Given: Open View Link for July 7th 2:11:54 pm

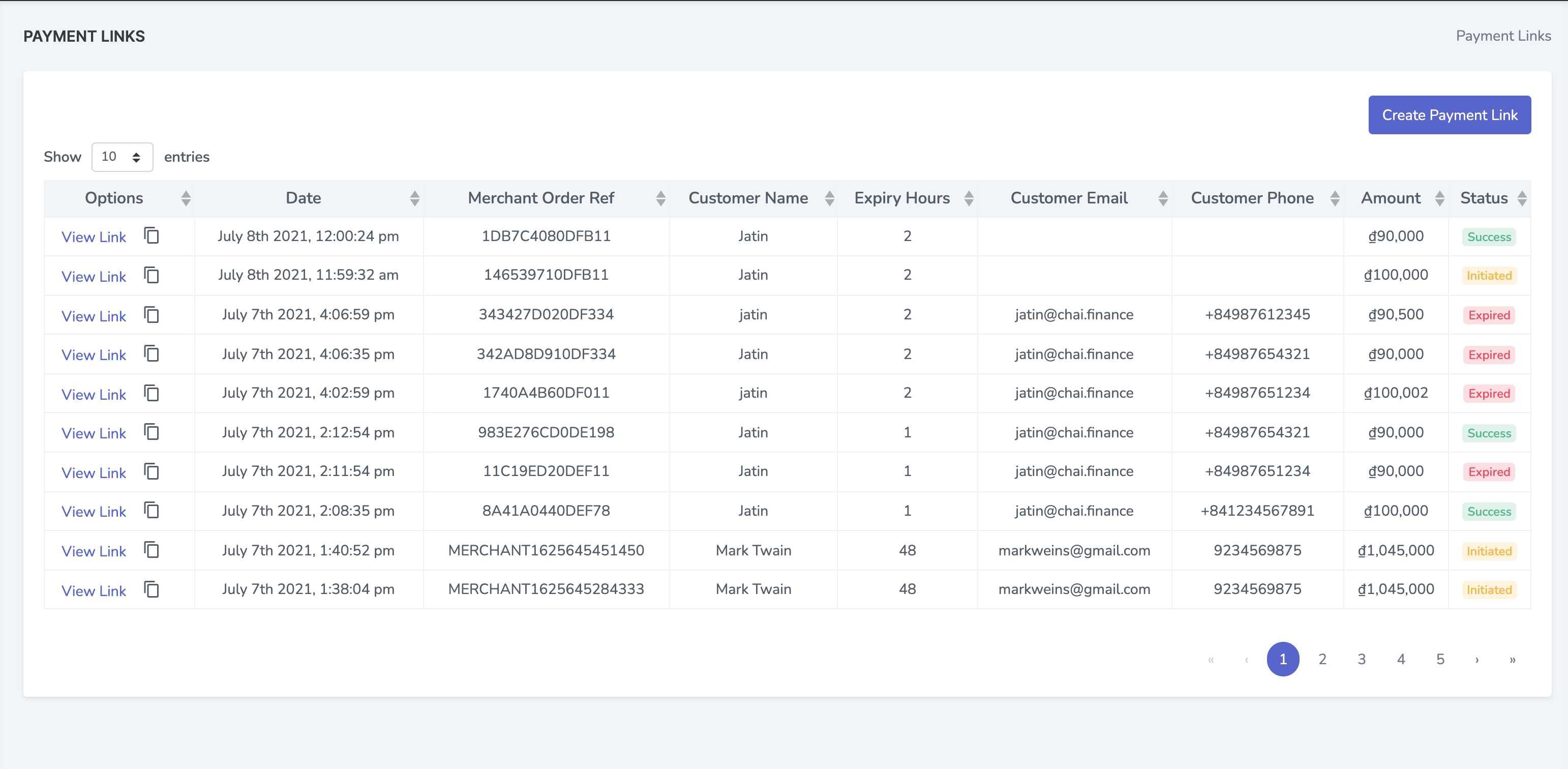Looking at the screenshot, I should pos(94,473).
